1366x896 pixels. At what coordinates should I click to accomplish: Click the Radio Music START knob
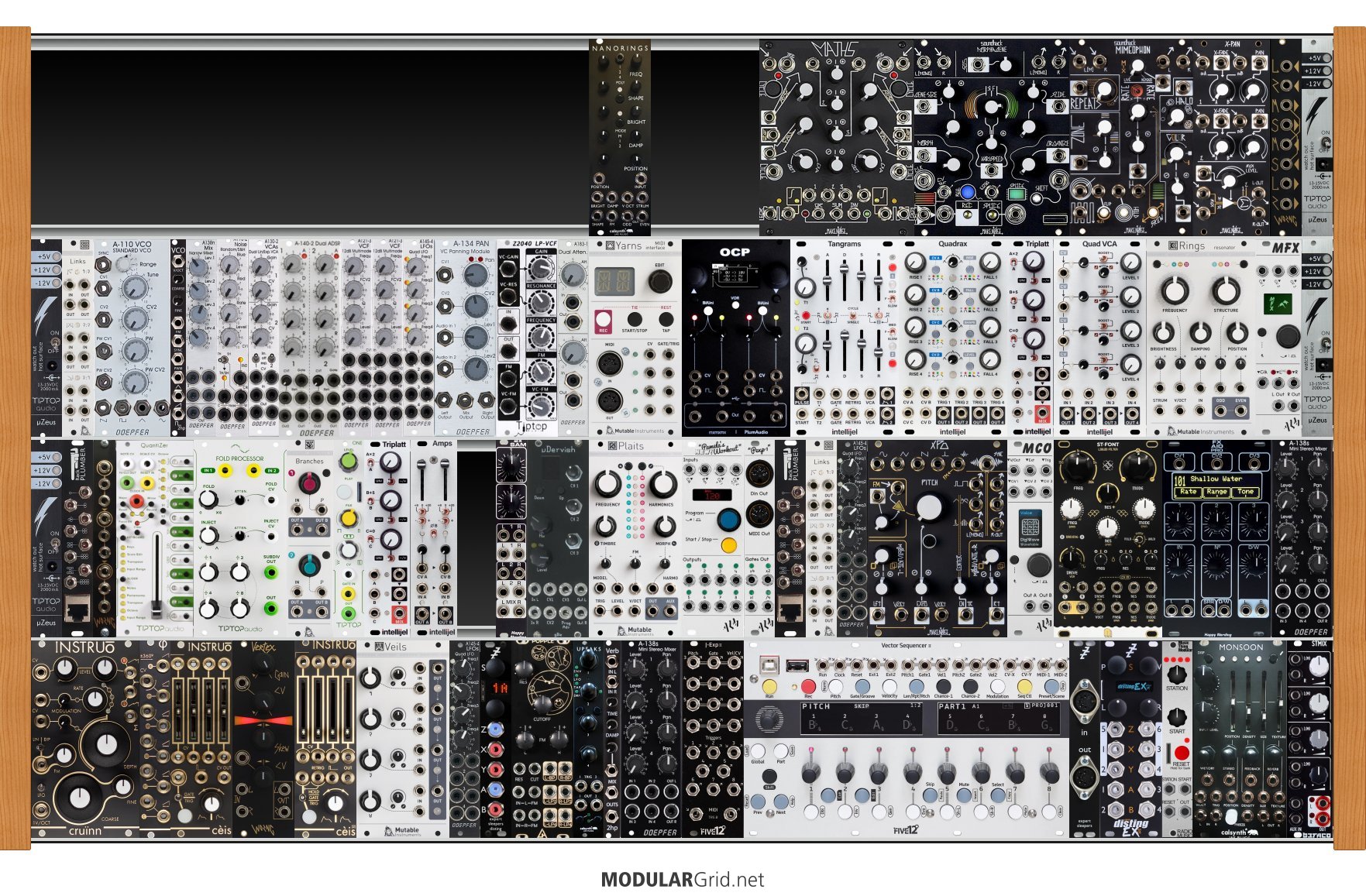(x=1177, y=716)
